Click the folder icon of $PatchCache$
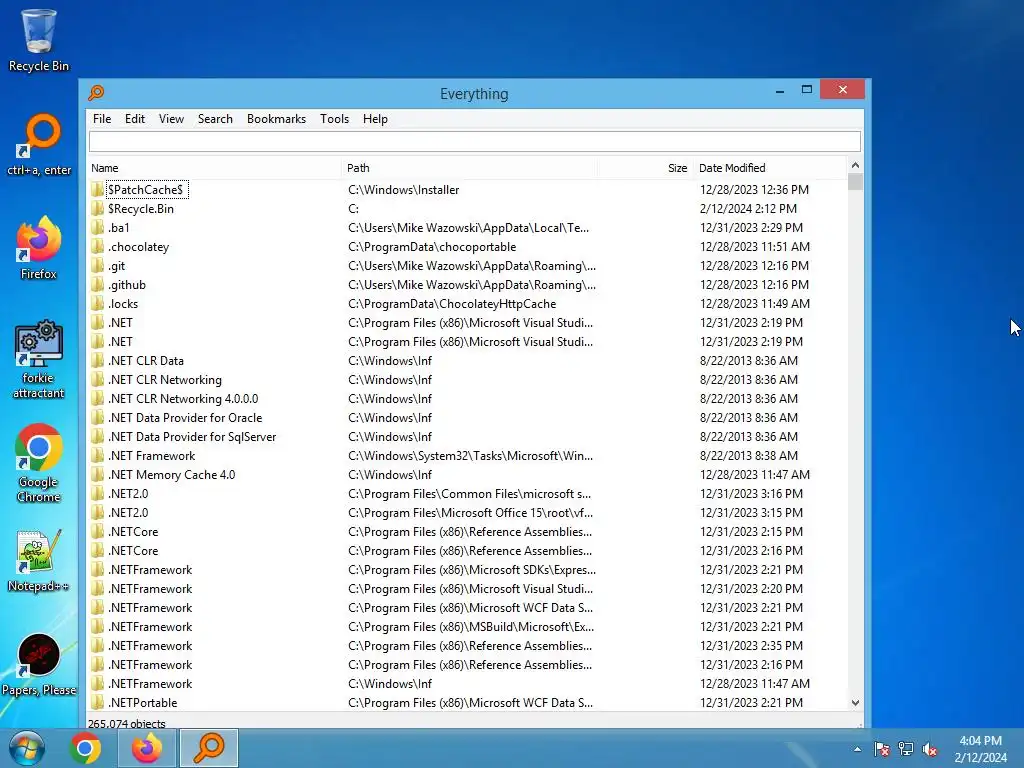The height and width of the screenshot is (768, 1024). point(97,189)
